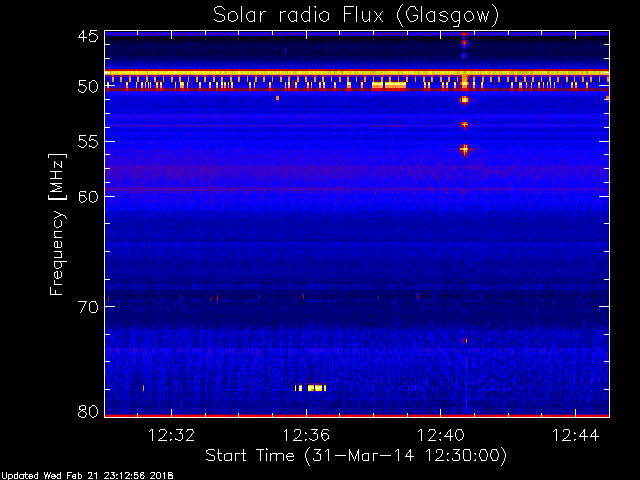The height and width of the screenshot is (480, 640).
Task: Click the orange spot near 79 MHz at 12:31
Action: pyautogui.click(x=143, y=388)
